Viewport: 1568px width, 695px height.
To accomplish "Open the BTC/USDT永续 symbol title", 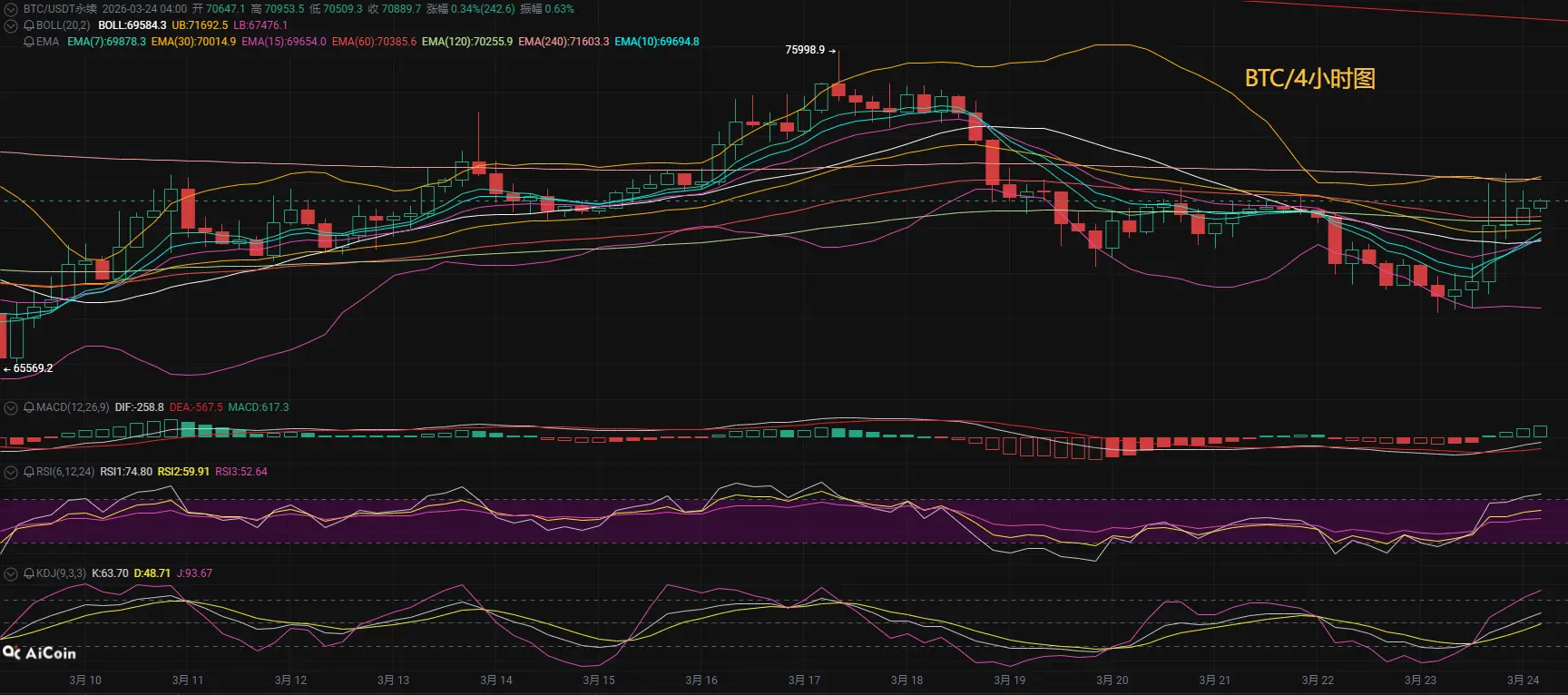I will [x=60, y=9].
